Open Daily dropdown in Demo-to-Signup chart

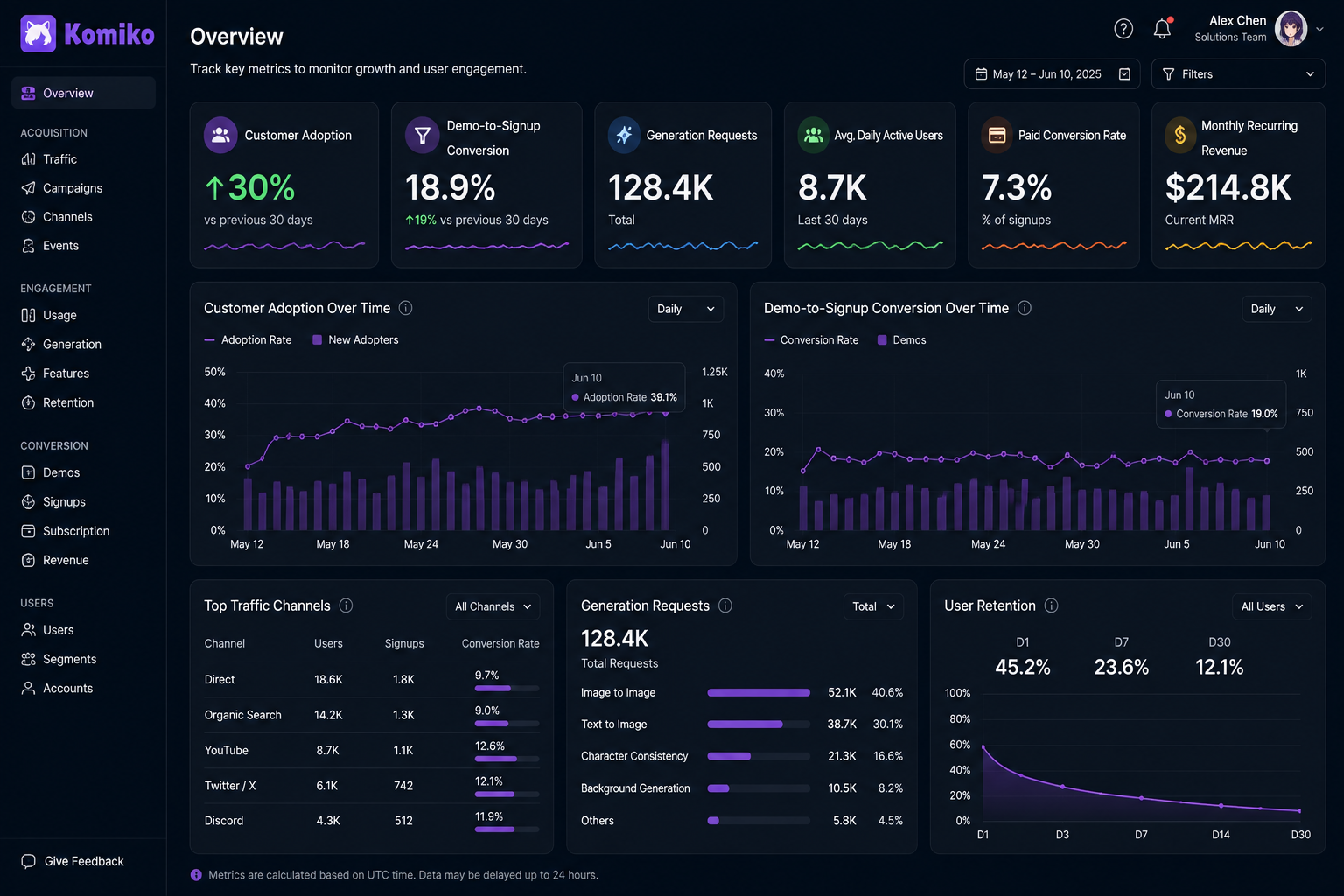point(1277,309)
